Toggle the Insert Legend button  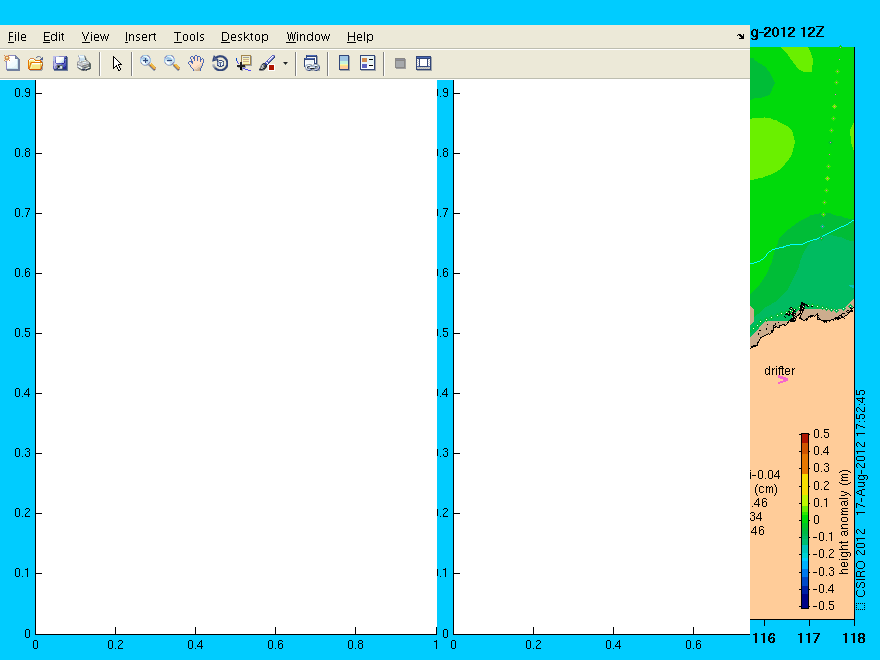pyautogui.click(x=368, y=63)
